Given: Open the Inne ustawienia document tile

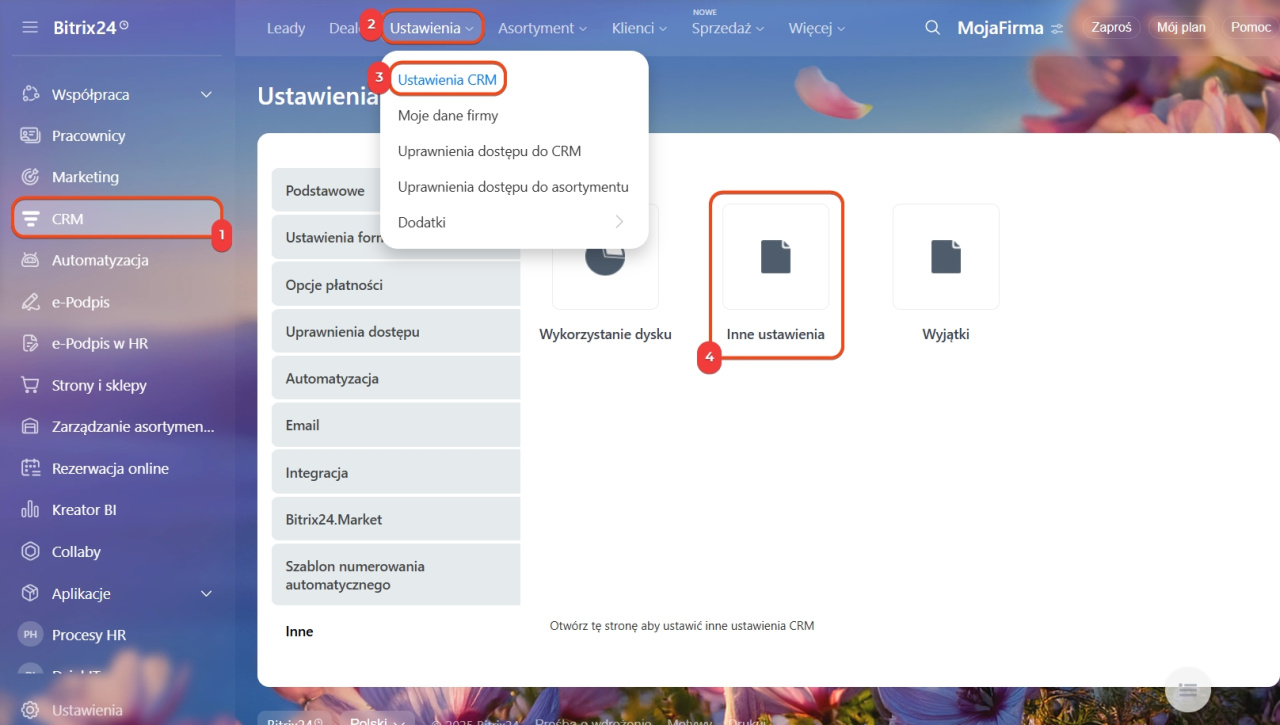Looking at the screenshot, I should click(x=775, y=257).
